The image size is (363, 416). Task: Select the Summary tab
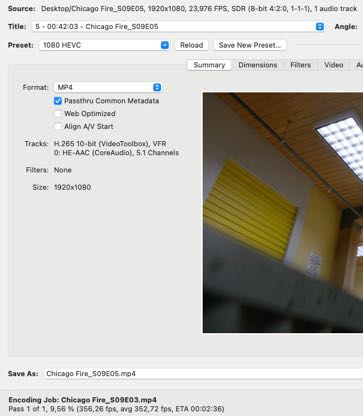click(209, 65)
